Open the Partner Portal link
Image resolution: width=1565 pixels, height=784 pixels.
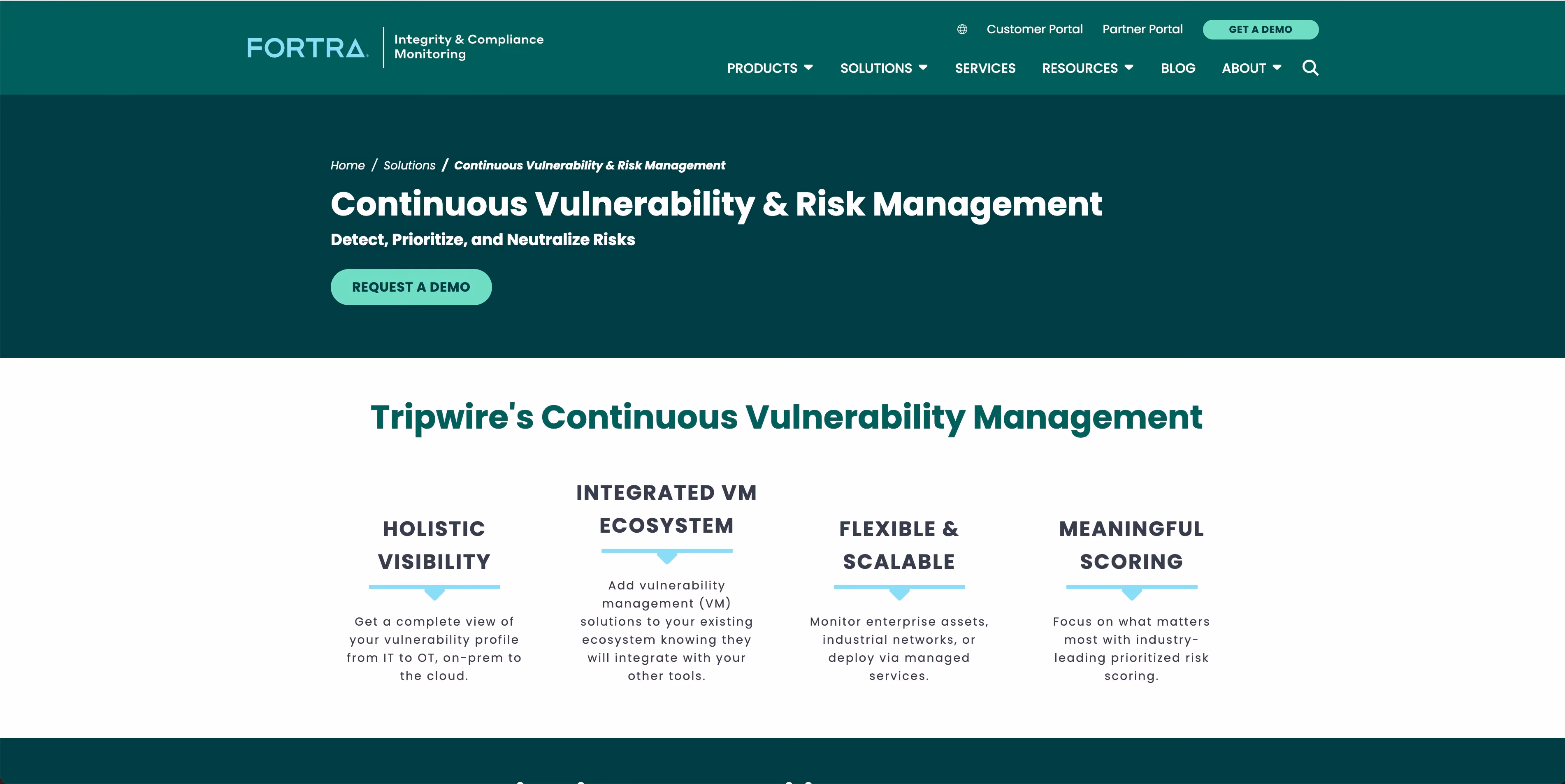[1142, 29]
